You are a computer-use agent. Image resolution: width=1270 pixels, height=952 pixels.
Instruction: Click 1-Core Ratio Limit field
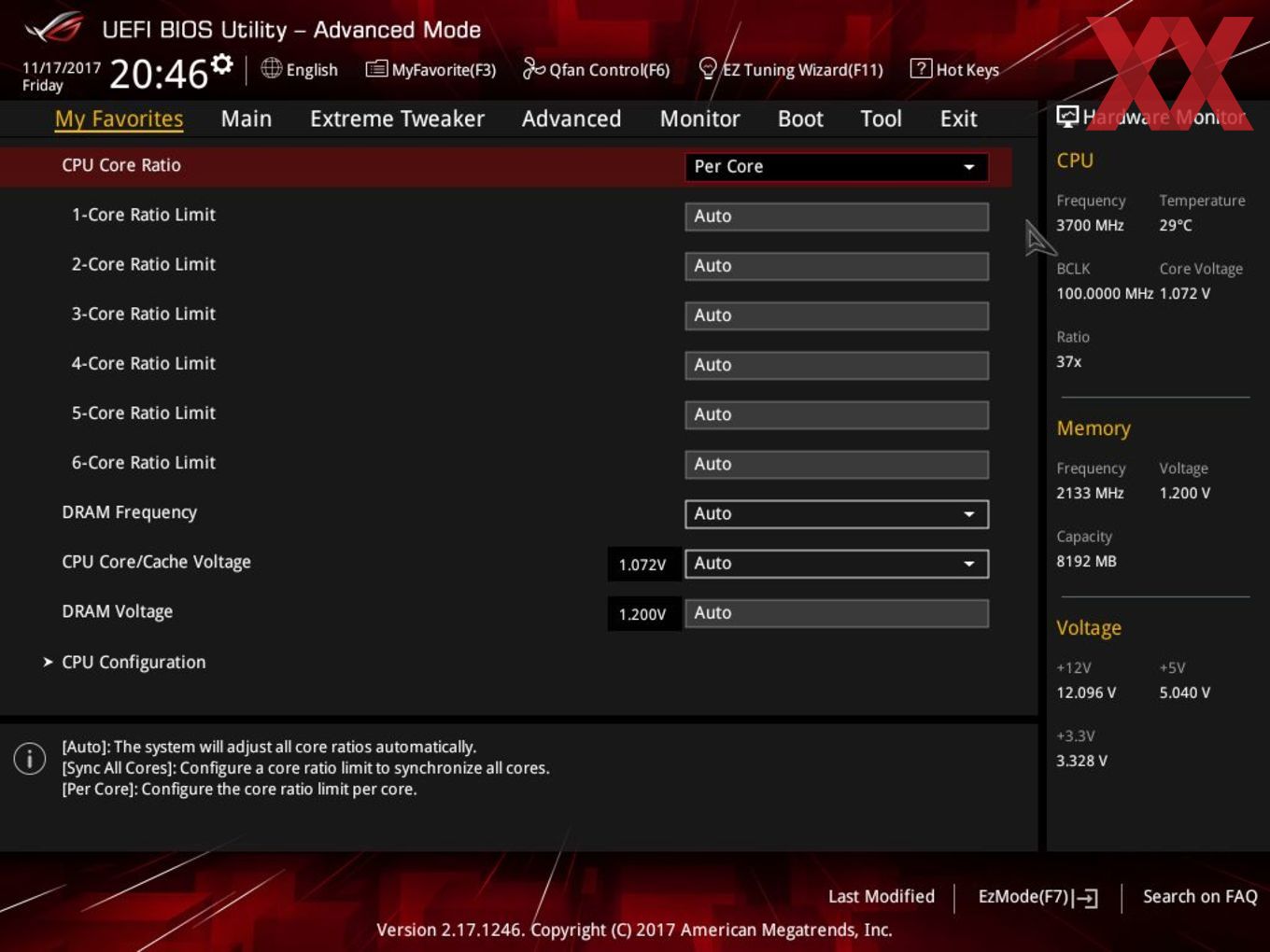(x=836, y=216)
